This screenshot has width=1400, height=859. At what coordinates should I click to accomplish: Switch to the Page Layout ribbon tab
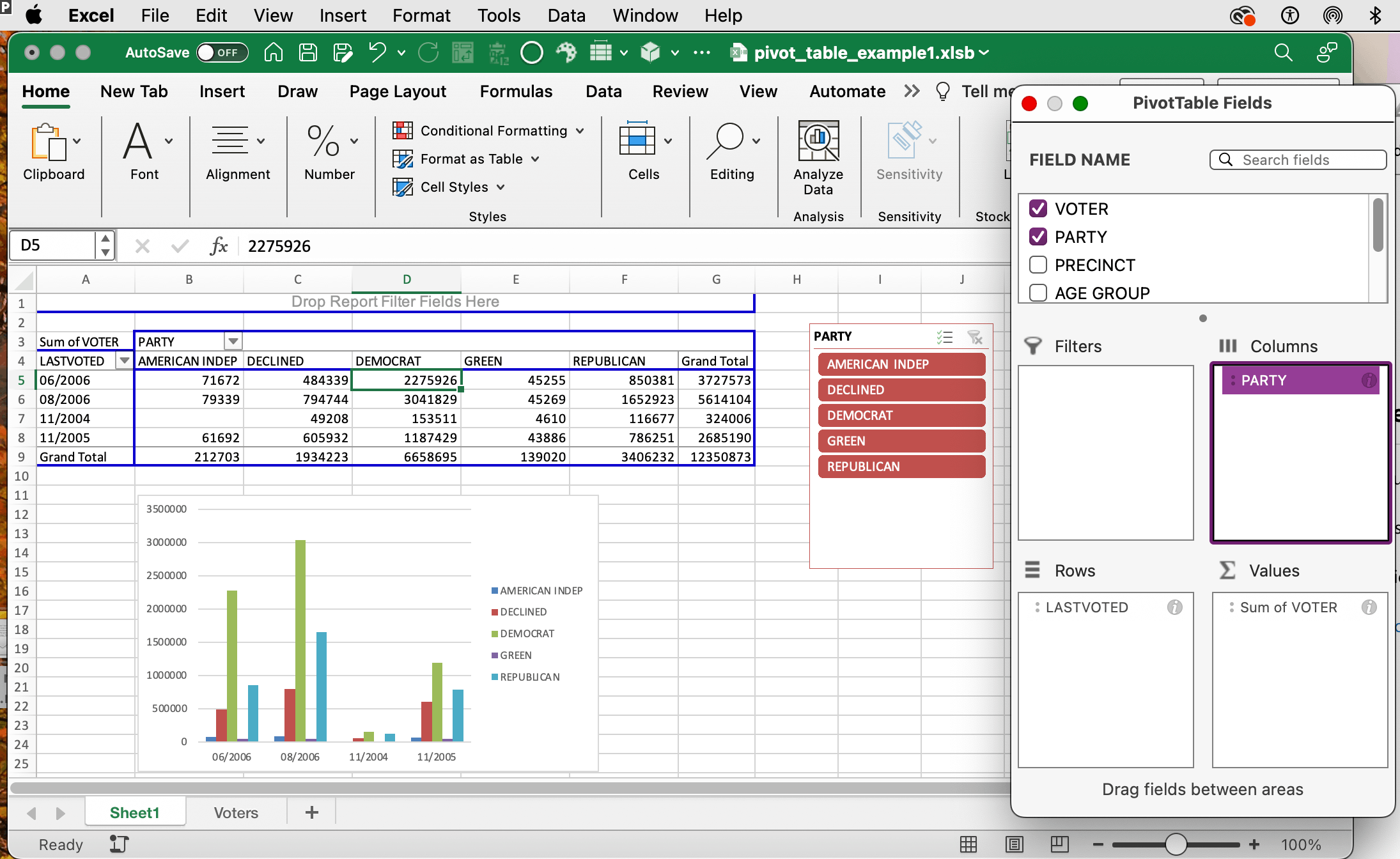click(398, 91)
